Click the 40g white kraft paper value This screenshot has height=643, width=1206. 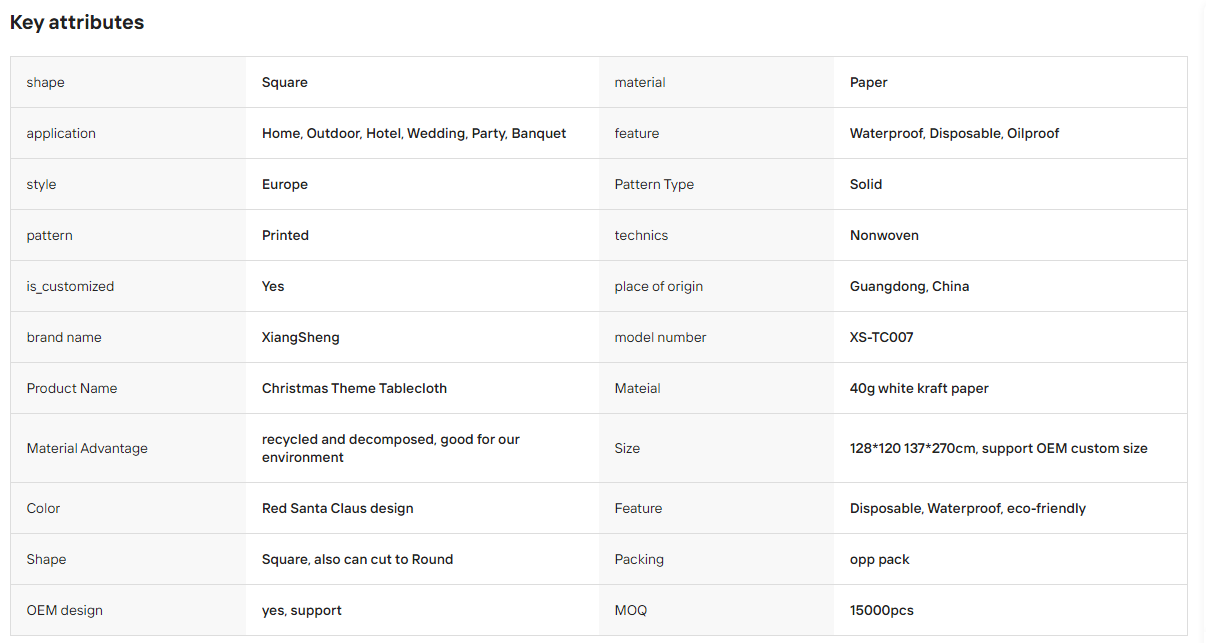(919, 388)
